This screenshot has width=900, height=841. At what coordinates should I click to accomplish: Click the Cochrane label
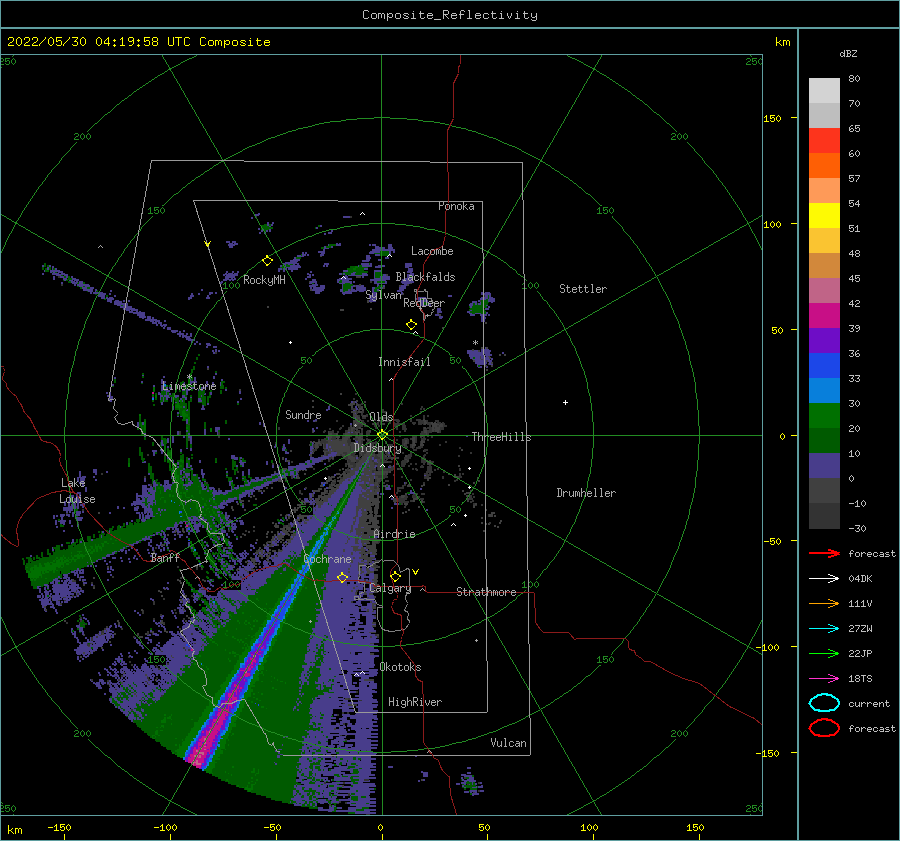tap(327, 559)
